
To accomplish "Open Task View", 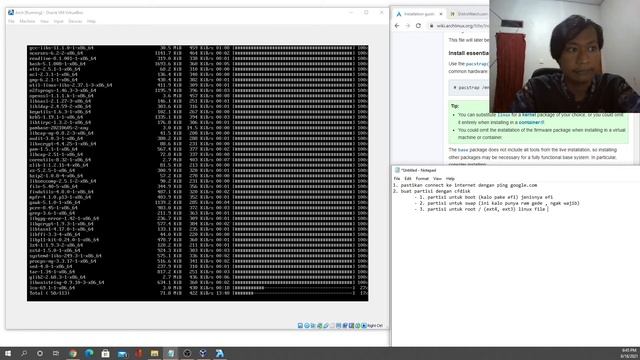I will pos(56,353).
